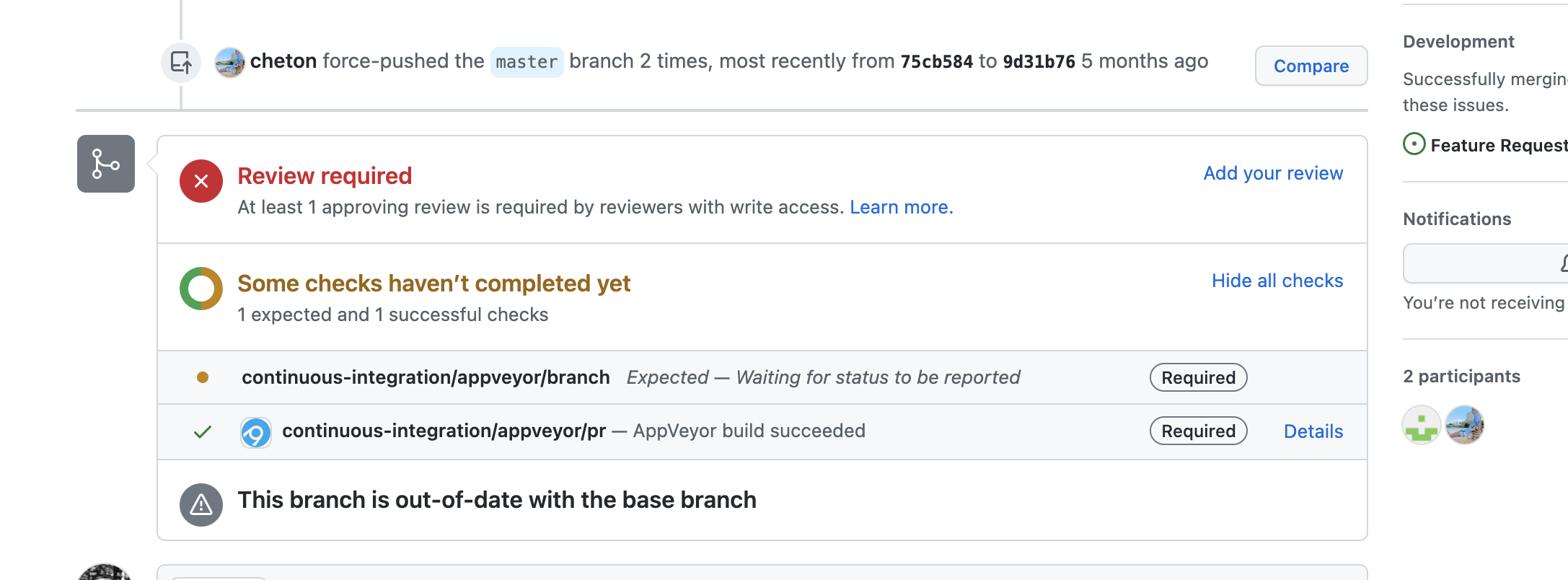Click the pending yellow dot status icon

pyautogui.click(x=203, y=377)
